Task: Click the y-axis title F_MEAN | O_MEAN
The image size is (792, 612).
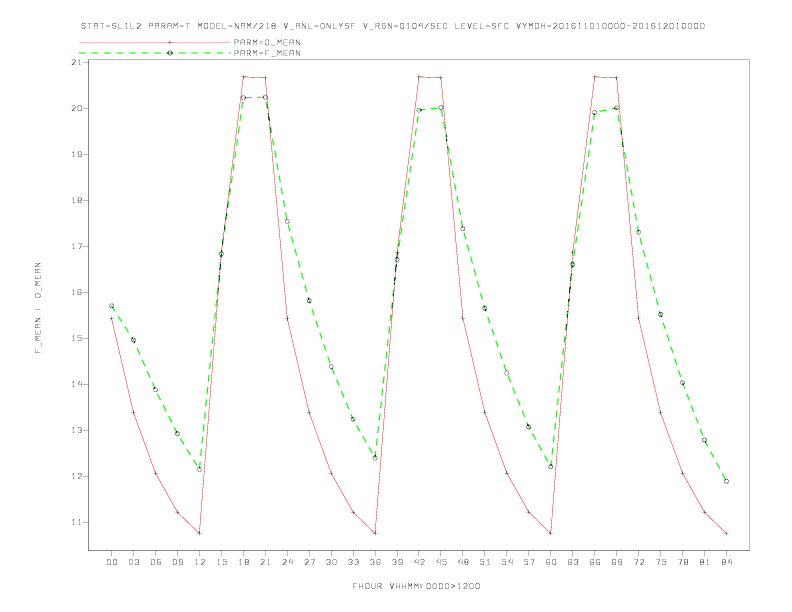Action: click(38, 308)
